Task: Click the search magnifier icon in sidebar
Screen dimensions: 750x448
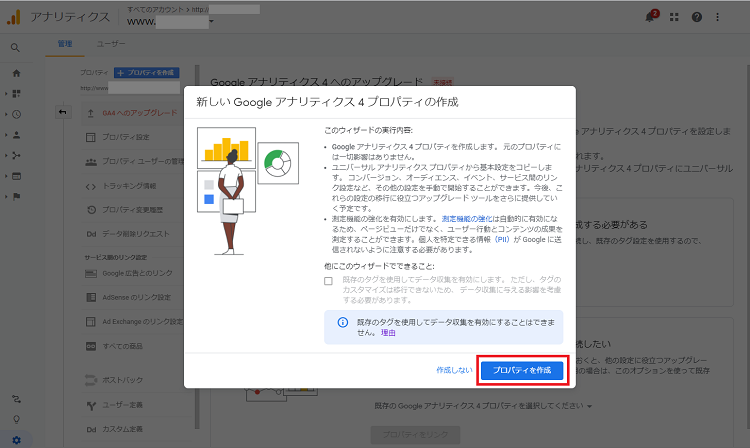Action: [x=15, y=48]
